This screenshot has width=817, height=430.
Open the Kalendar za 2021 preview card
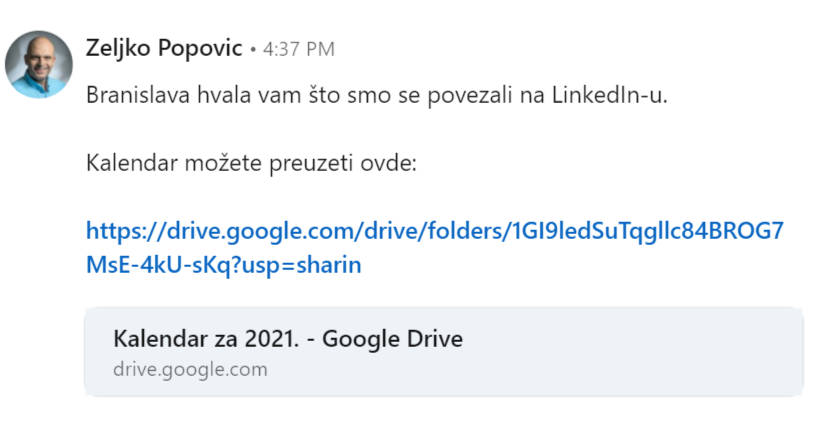(443, 352)
